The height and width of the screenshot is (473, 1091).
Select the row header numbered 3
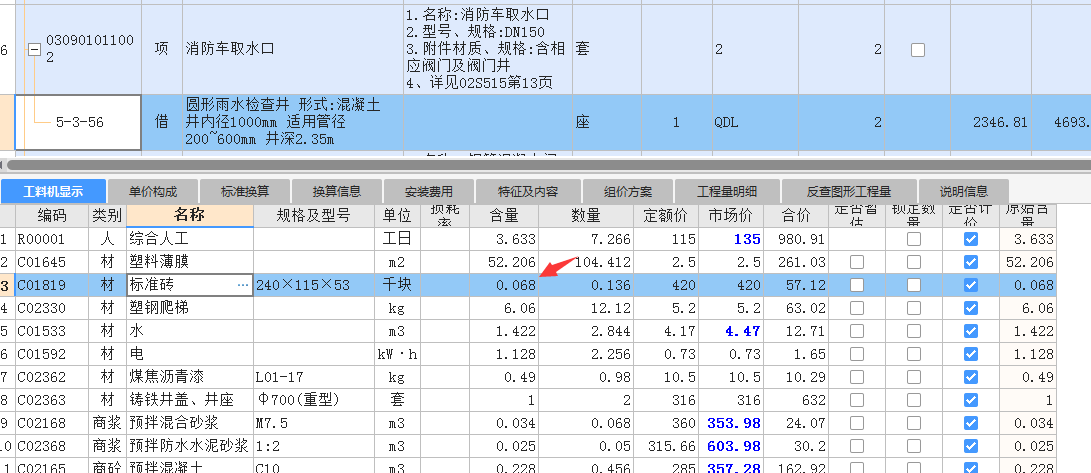point(7,285)
